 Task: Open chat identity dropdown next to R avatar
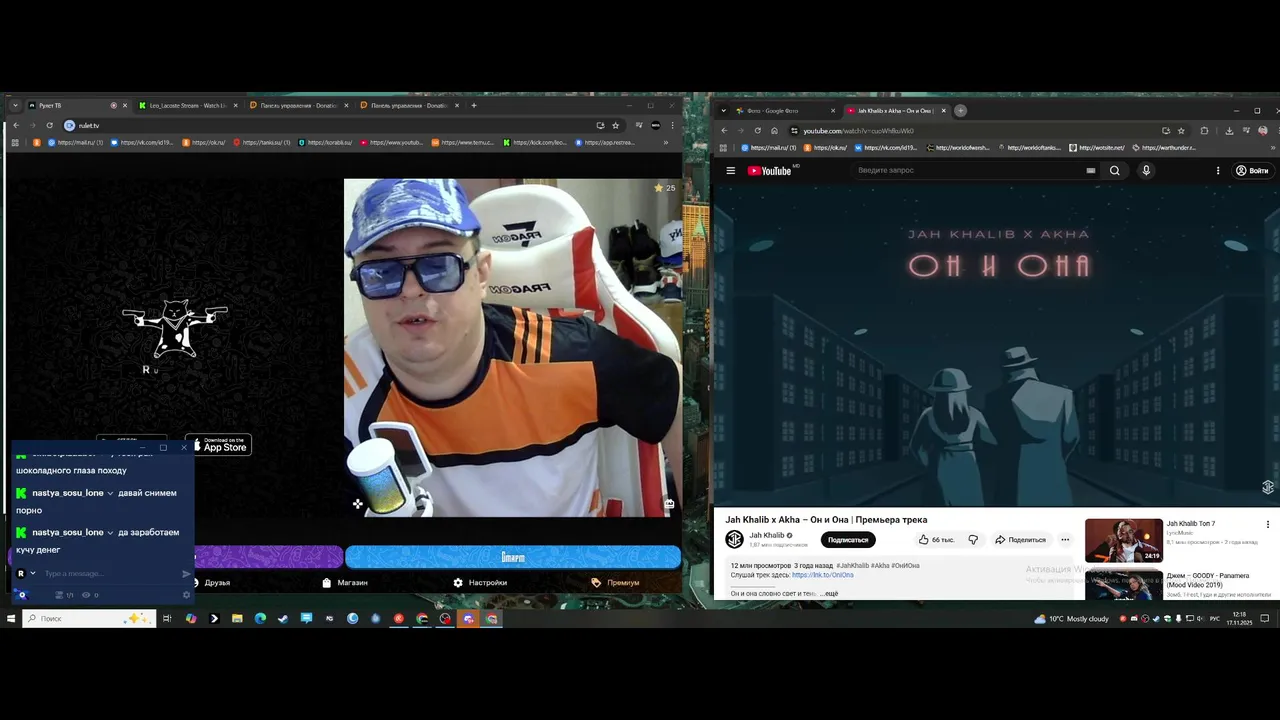33,574
